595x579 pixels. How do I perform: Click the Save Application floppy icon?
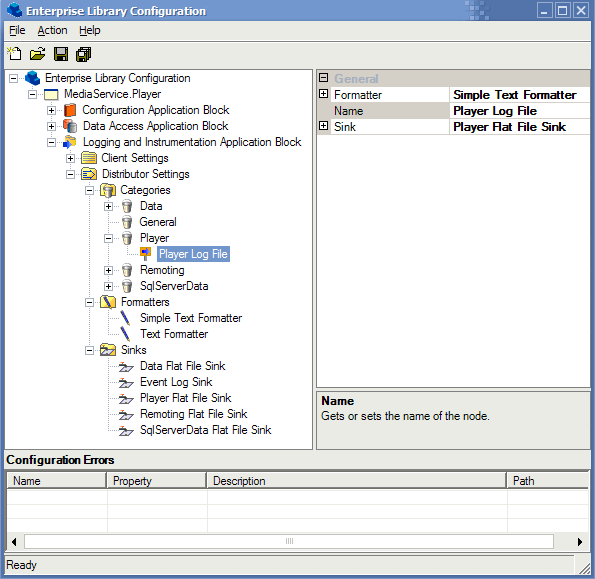(x=61, y=54)
